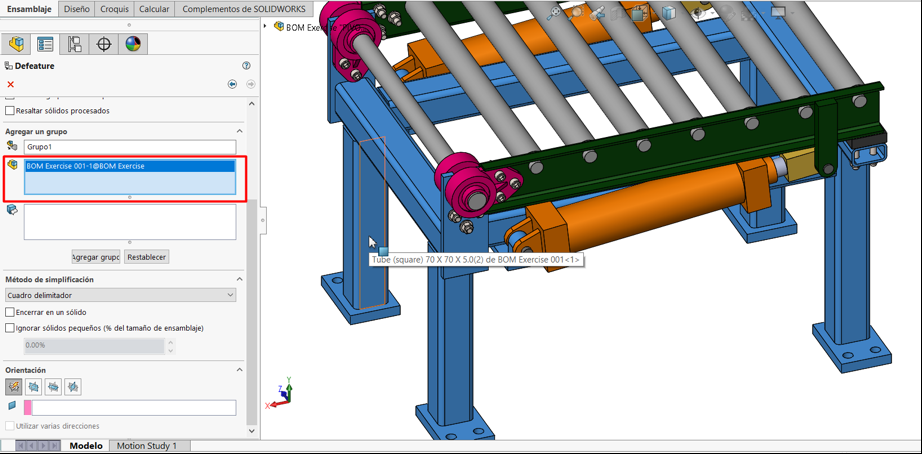Viewport: 922px width, 454px height.
Task: Click the Grupo1 name field
Action: 130,146
